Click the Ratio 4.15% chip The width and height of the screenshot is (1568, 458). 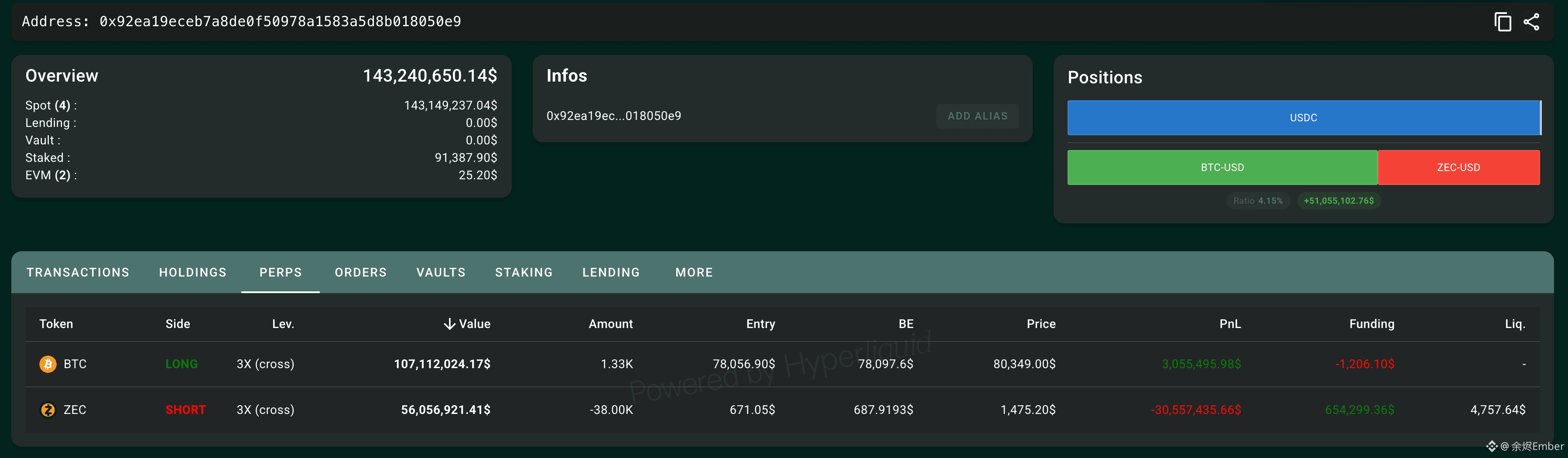1257,201
